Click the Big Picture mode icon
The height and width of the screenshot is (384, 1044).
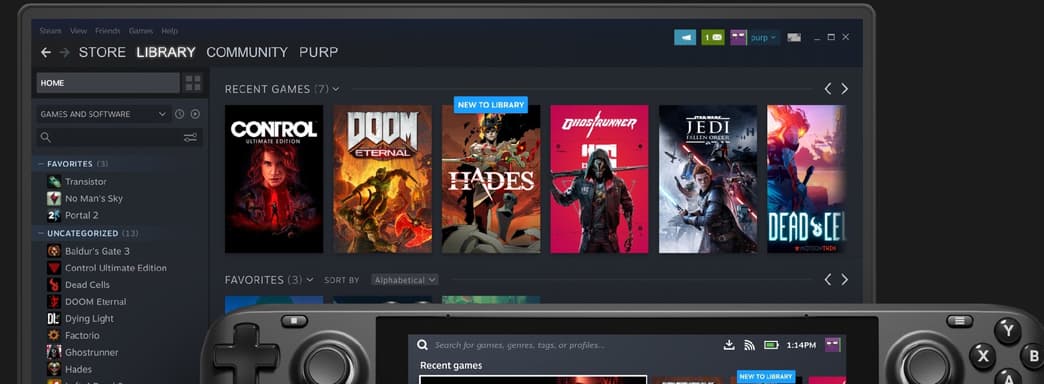[794, 37]
